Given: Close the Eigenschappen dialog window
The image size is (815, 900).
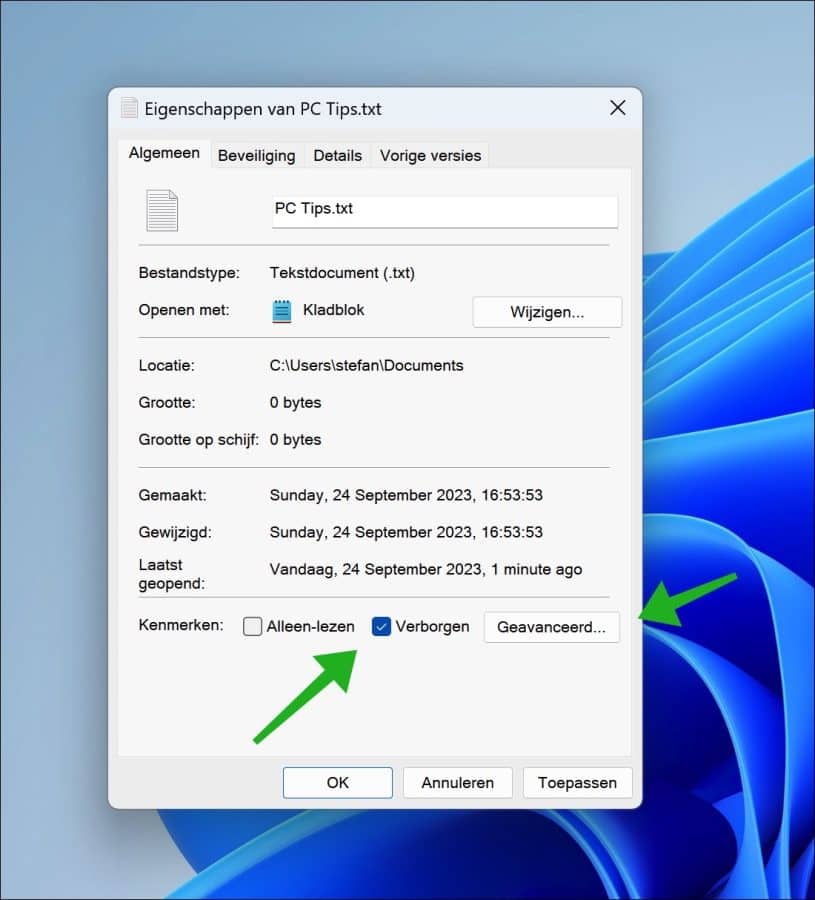Looking at the screenshot, I should pyautogui.click(x=618, y=107).
